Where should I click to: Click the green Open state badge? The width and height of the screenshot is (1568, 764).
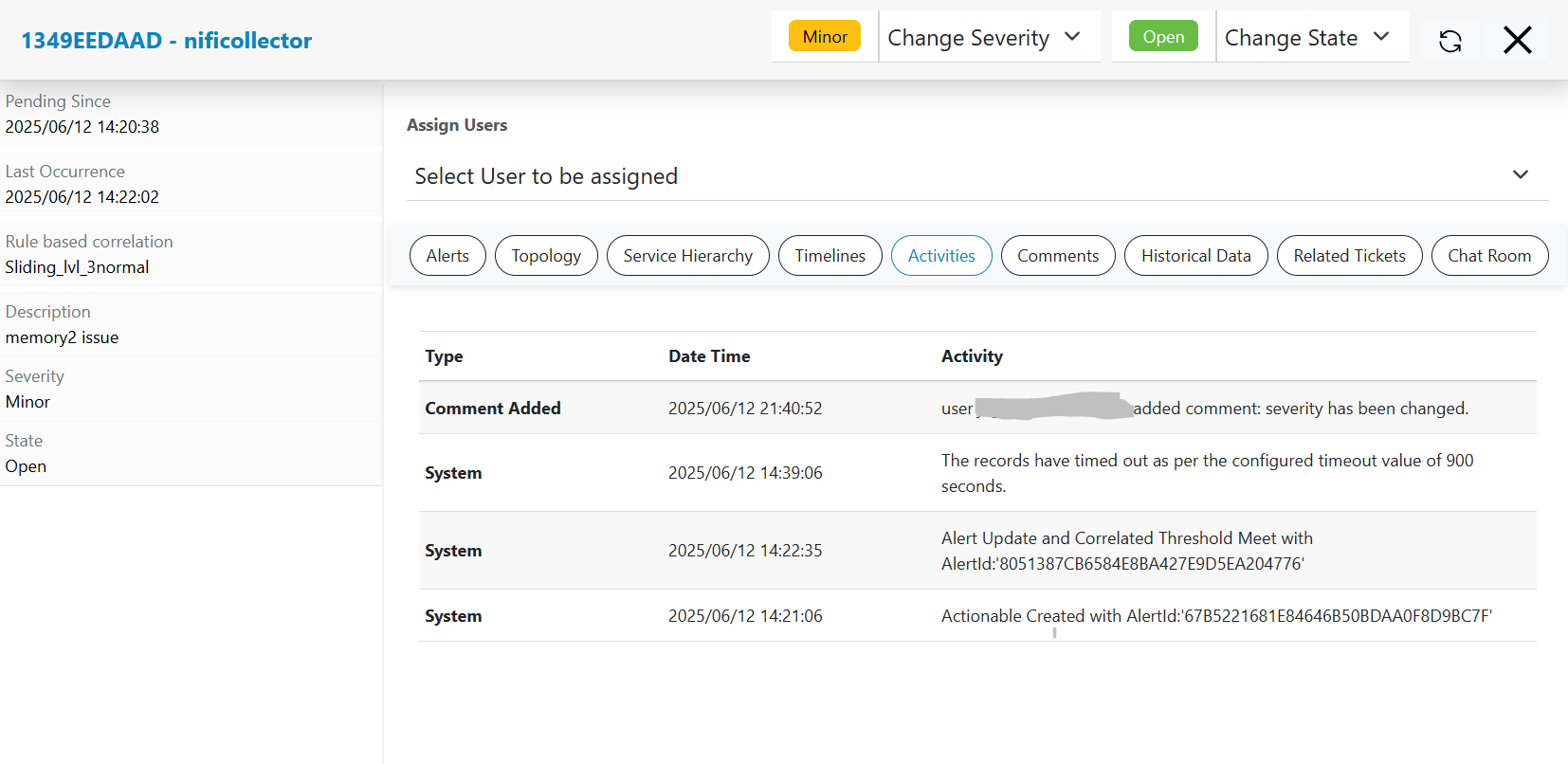click(1163, 37)
